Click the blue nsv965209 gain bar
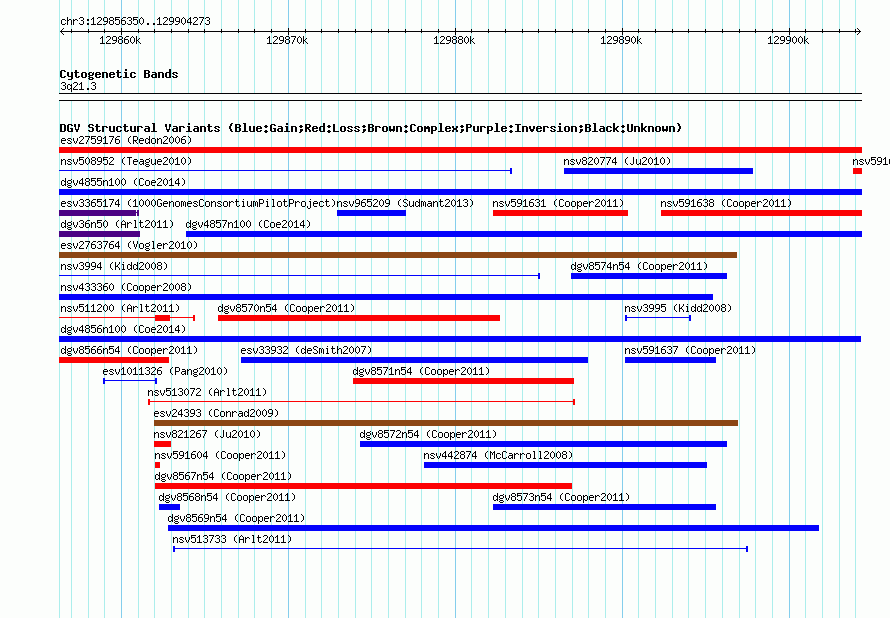The width and height of the screenshot is (890, 618). (371, 213)
